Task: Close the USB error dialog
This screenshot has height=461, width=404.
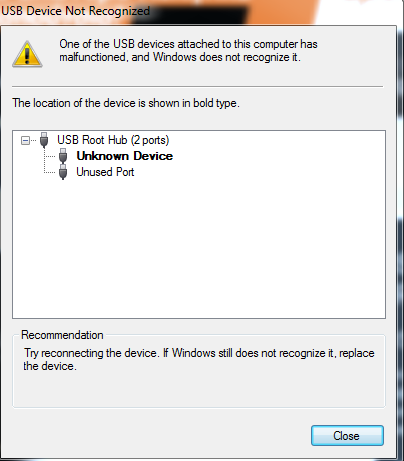Action: click(x=347, y=436)
